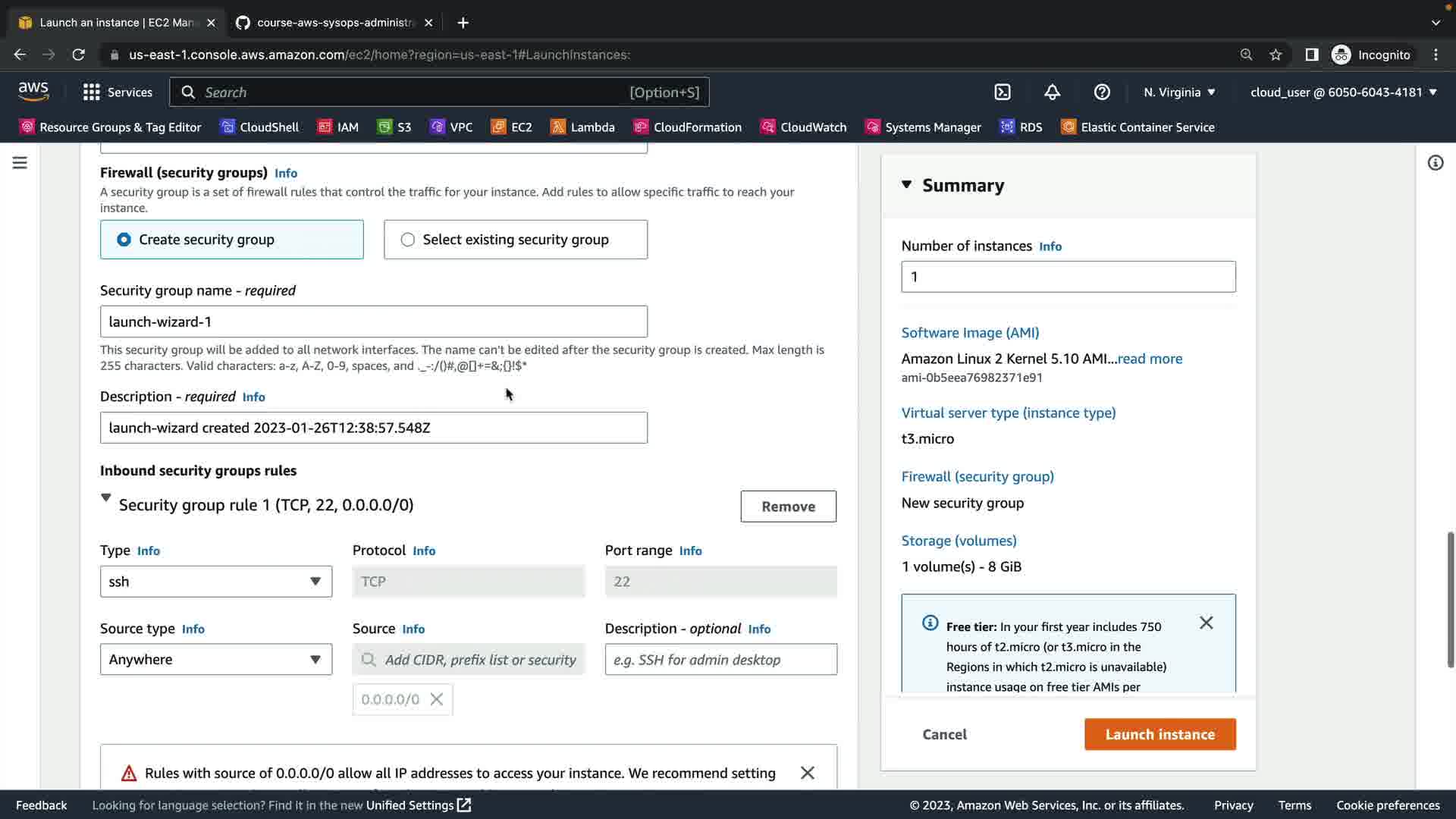Viewport: 1456px width, 819px height.
Task: Dismiss the Free tier info box
Action: coord(1206,623)
